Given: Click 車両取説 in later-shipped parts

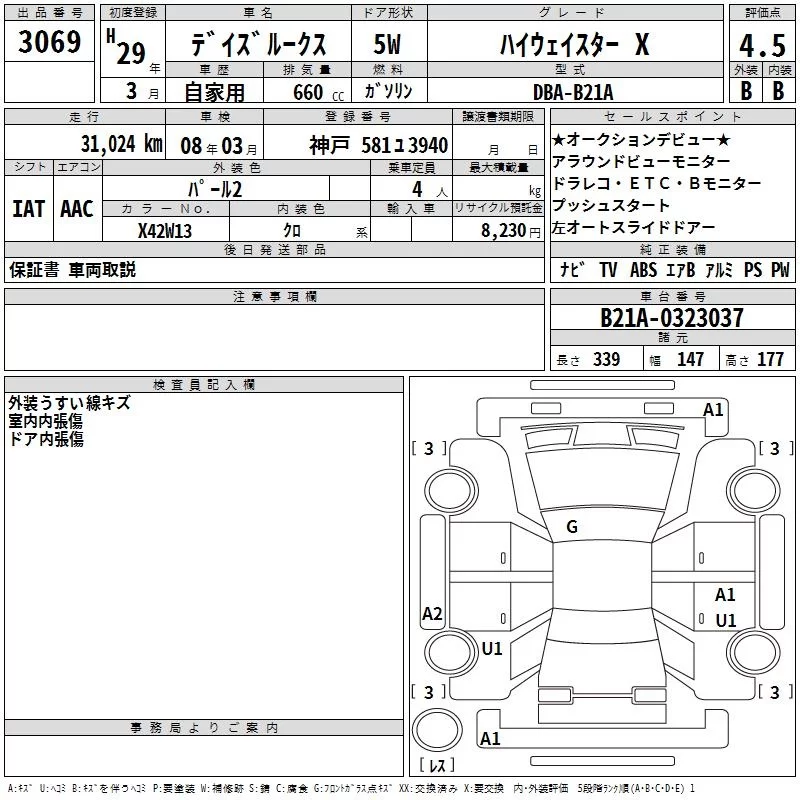Looking at the screenshot, I should coord(103,269).
